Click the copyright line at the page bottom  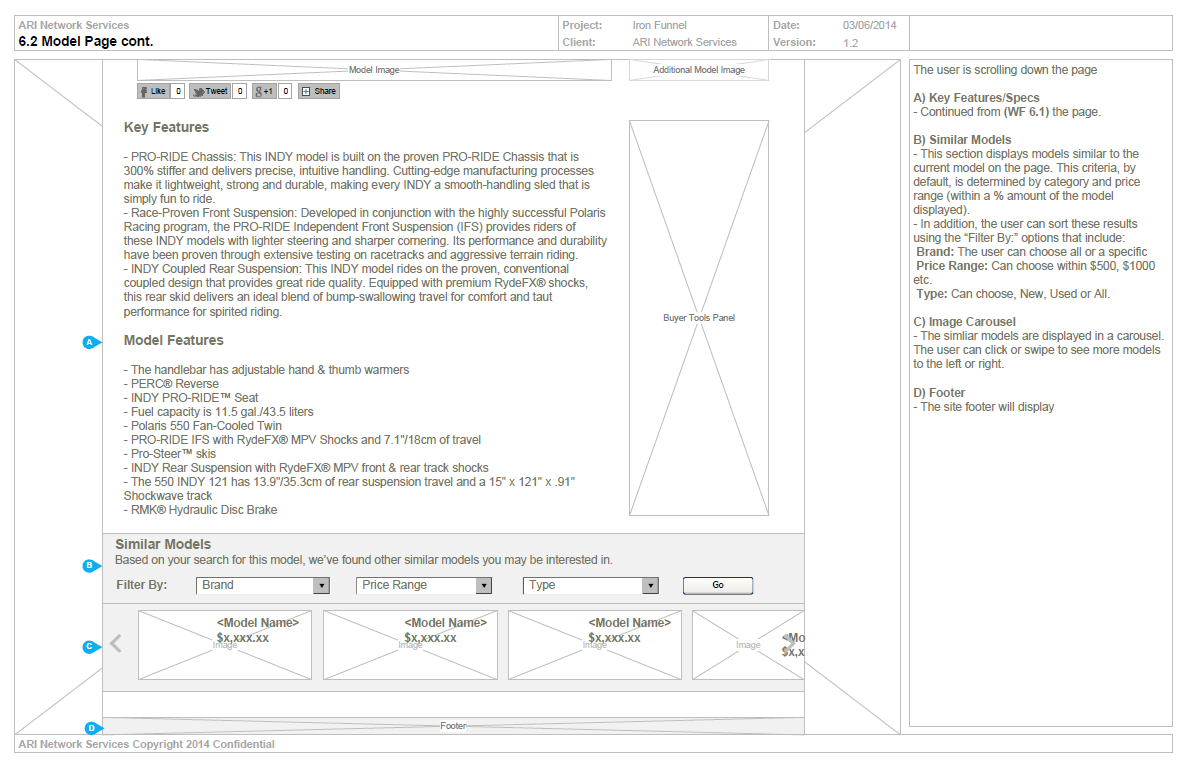[x=146, y=745]
